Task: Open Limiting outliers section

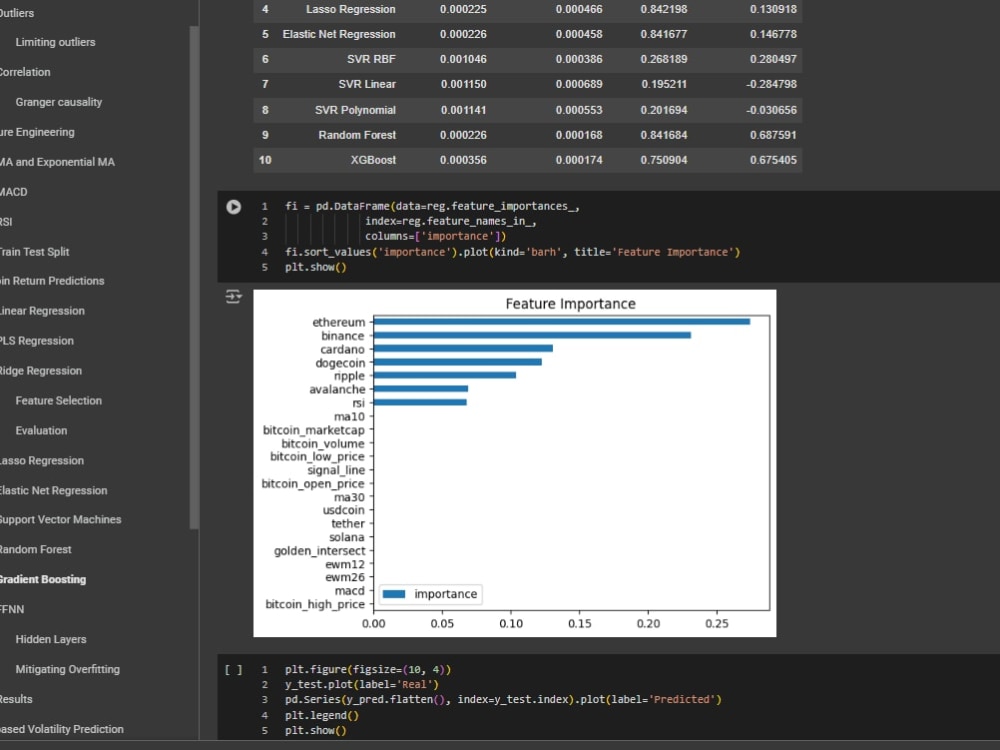Action: [55, 42]
